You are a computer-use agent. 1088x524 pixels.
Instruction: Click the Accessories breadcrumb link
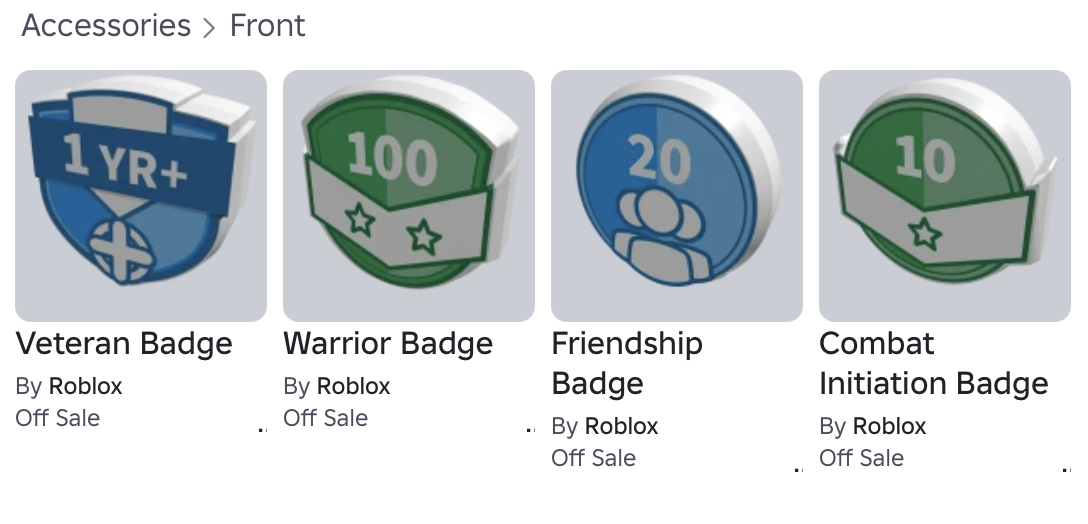(106, 26)
